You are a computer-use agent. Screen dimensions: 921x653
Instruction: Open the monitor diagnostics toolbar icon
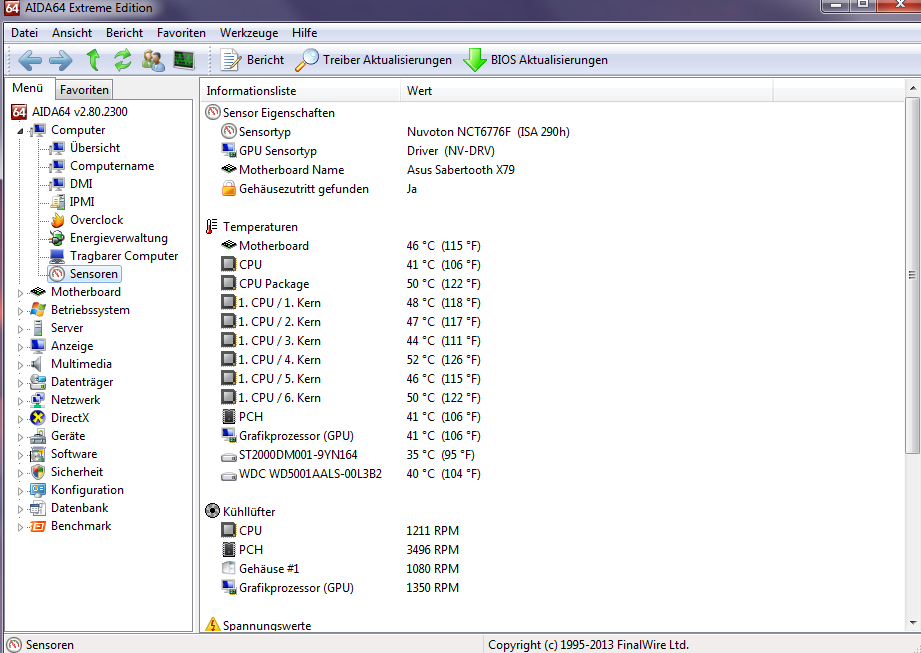click(184, 60)
